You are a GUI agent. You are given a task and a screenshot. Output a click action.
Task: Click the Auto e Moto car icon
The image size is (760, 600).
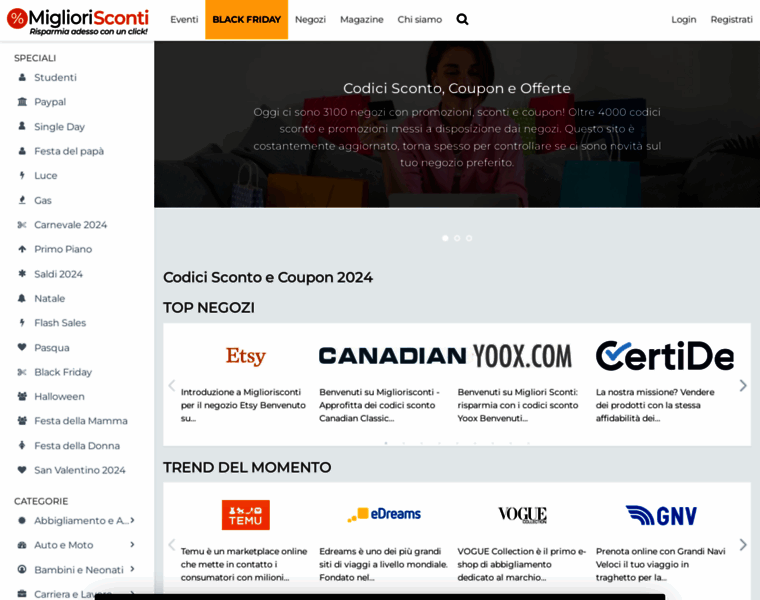tap(22, 545)
